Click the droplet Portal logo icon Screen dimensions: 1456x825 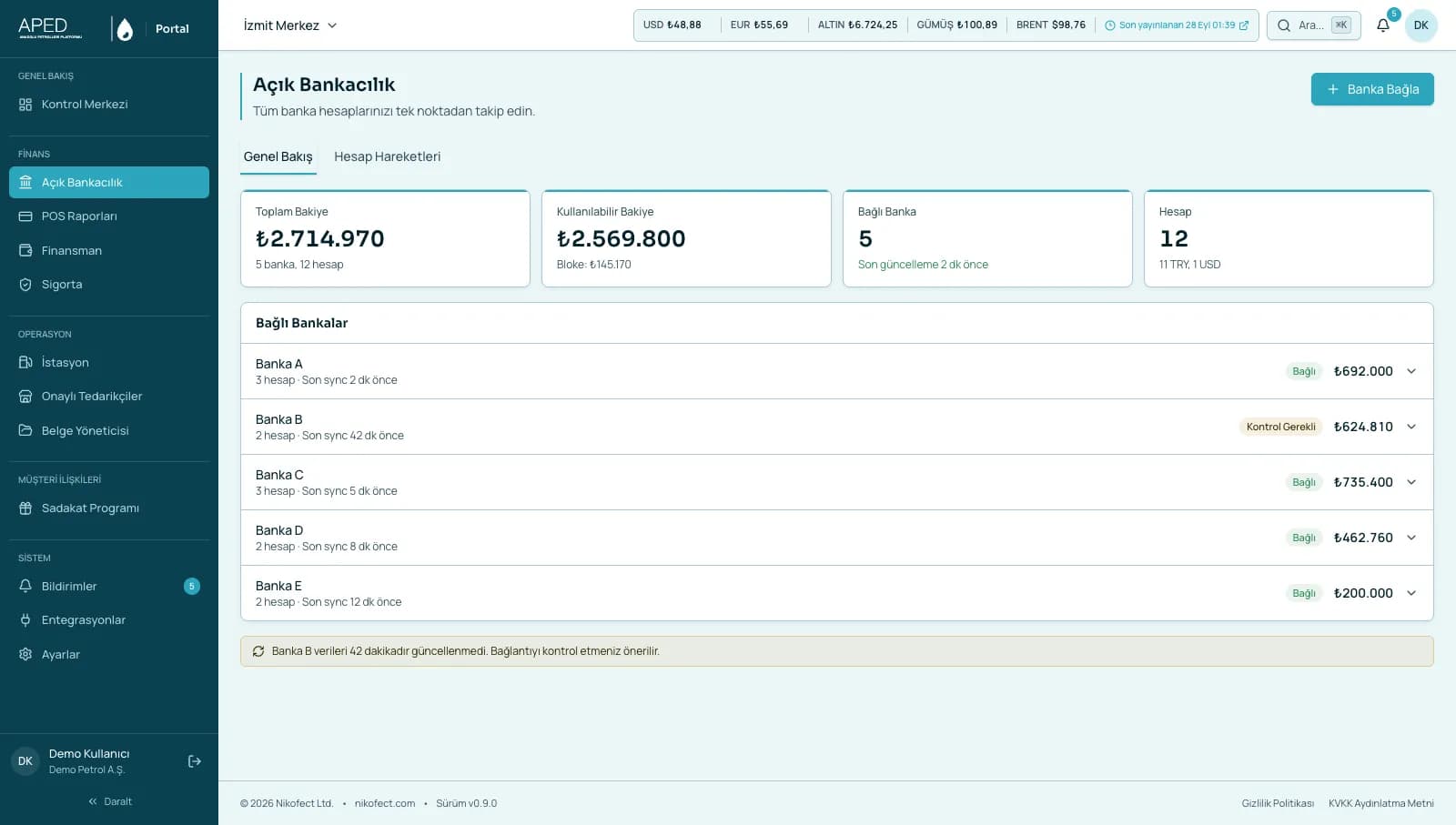coord(126,29)
